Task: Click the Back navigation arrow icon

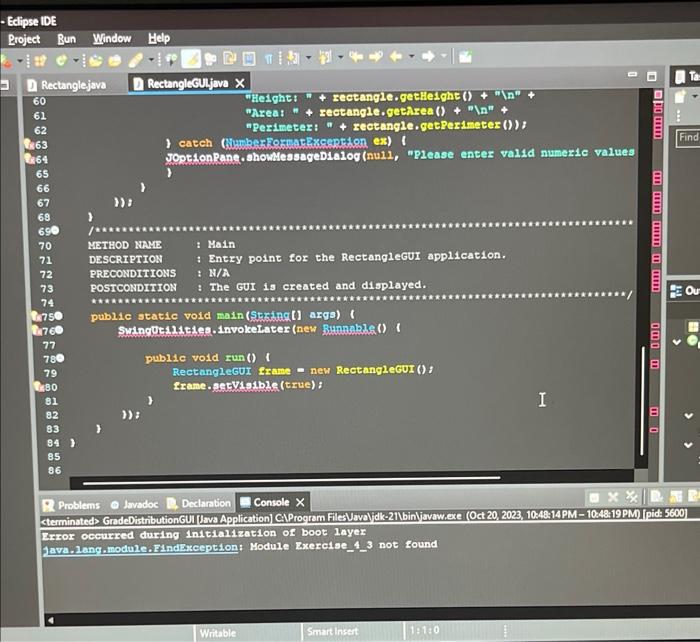Action: [x=396, y=56]
